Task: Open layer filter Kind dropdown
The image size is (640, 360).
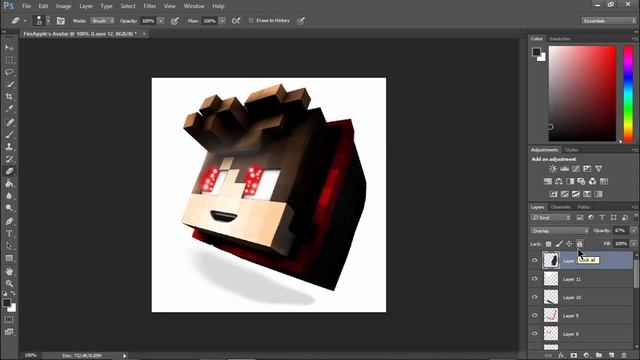Action: (x=551, y=218)
